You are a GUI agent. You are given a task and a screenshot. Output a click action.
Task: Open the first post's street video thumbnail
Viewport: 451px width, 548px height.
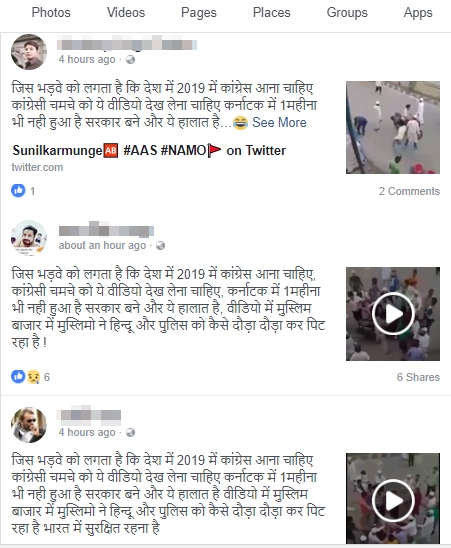point(393,128)
